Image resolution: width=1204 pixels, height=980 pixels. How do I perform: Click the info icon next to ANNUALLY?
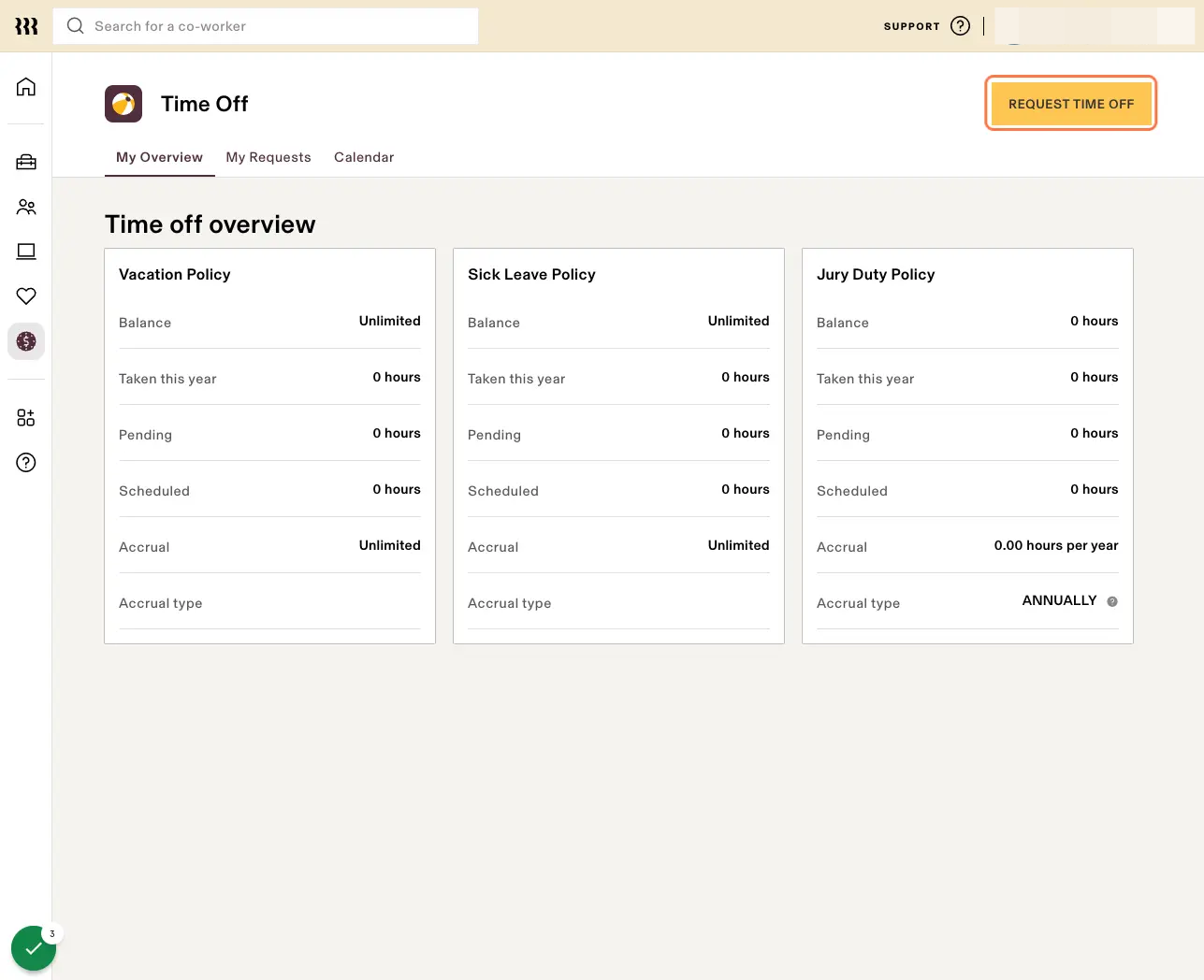pyautogui.click(x=1112, y=601)
